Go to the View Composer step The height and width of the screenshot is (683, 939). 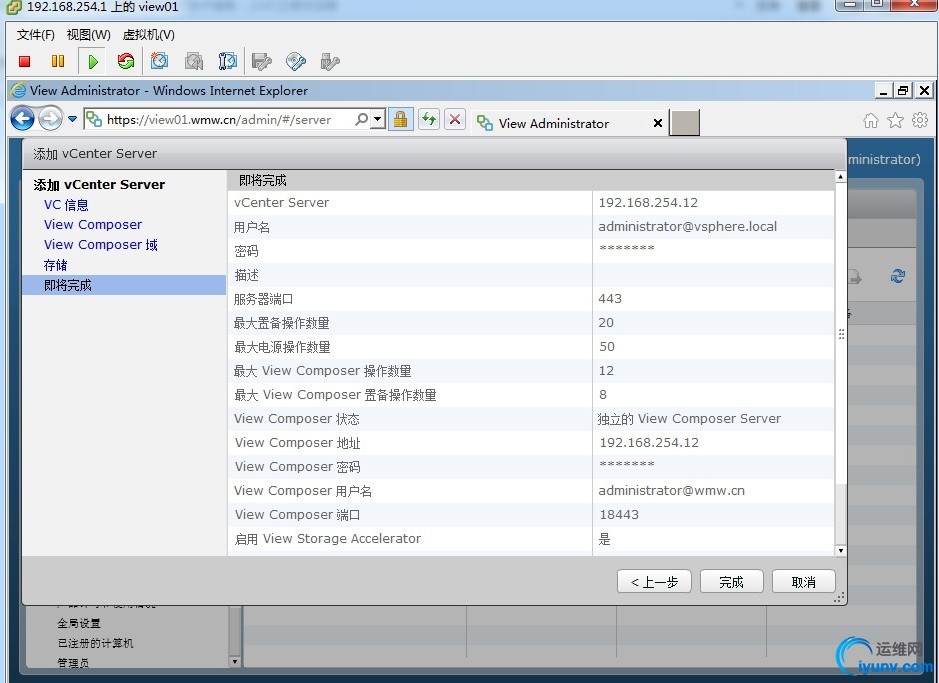point(93,224)
